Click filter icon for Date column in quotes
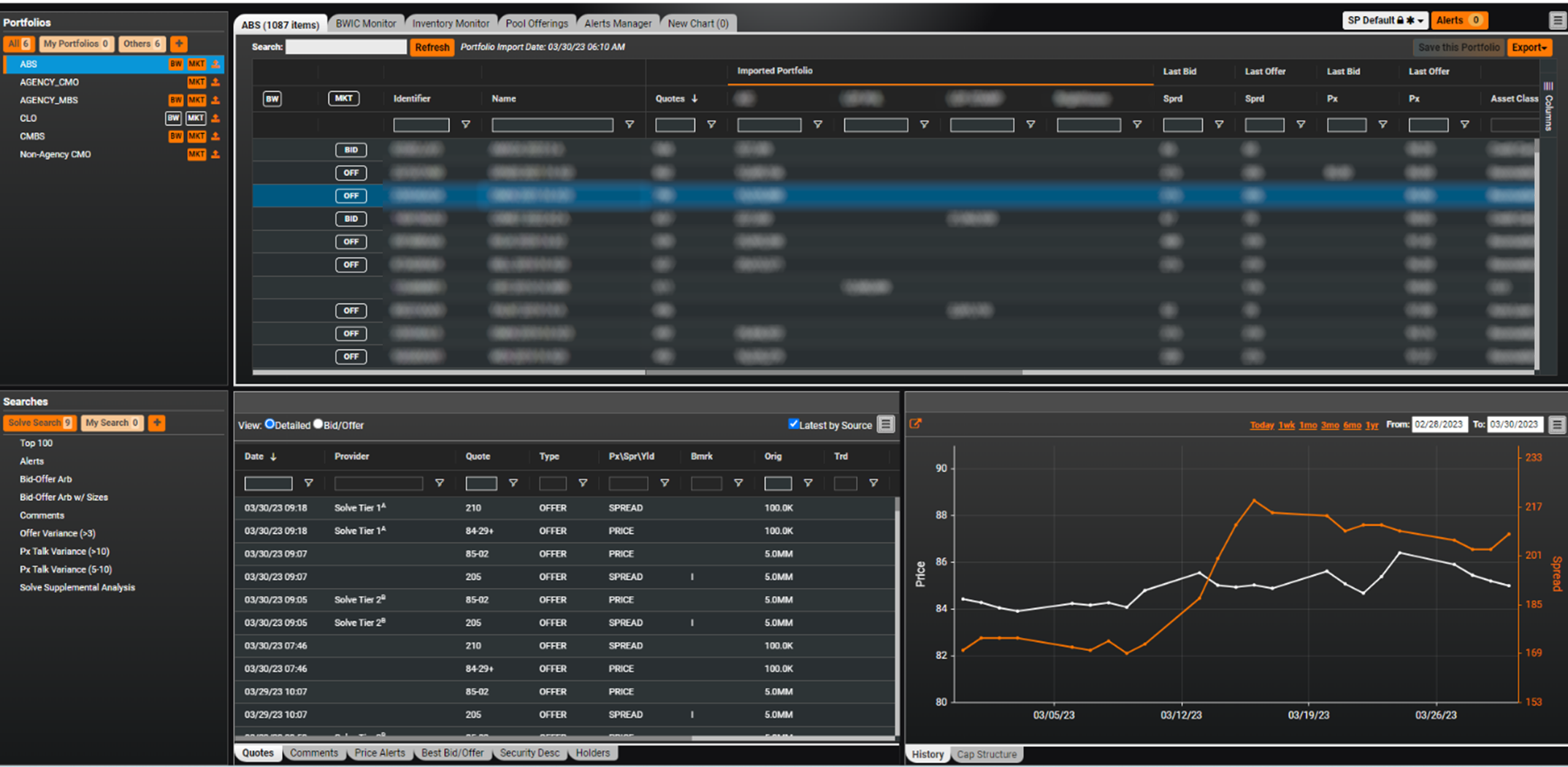This screenshot has width=1568, height=767. pos(309,483)
